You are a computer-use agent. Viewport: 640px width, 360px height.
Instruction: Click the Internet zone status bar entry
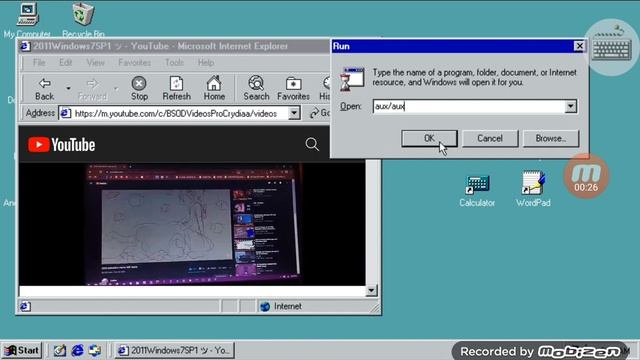(282, 306)
